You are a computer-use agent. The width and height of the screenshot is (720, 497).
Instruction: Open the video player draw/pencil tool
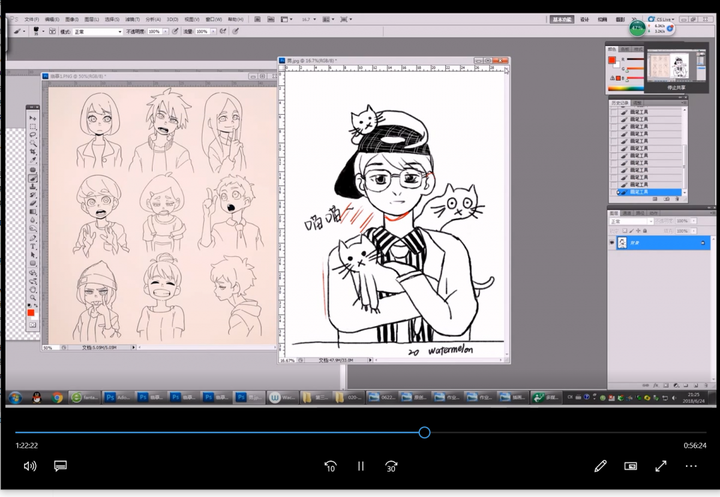point(600,466)
